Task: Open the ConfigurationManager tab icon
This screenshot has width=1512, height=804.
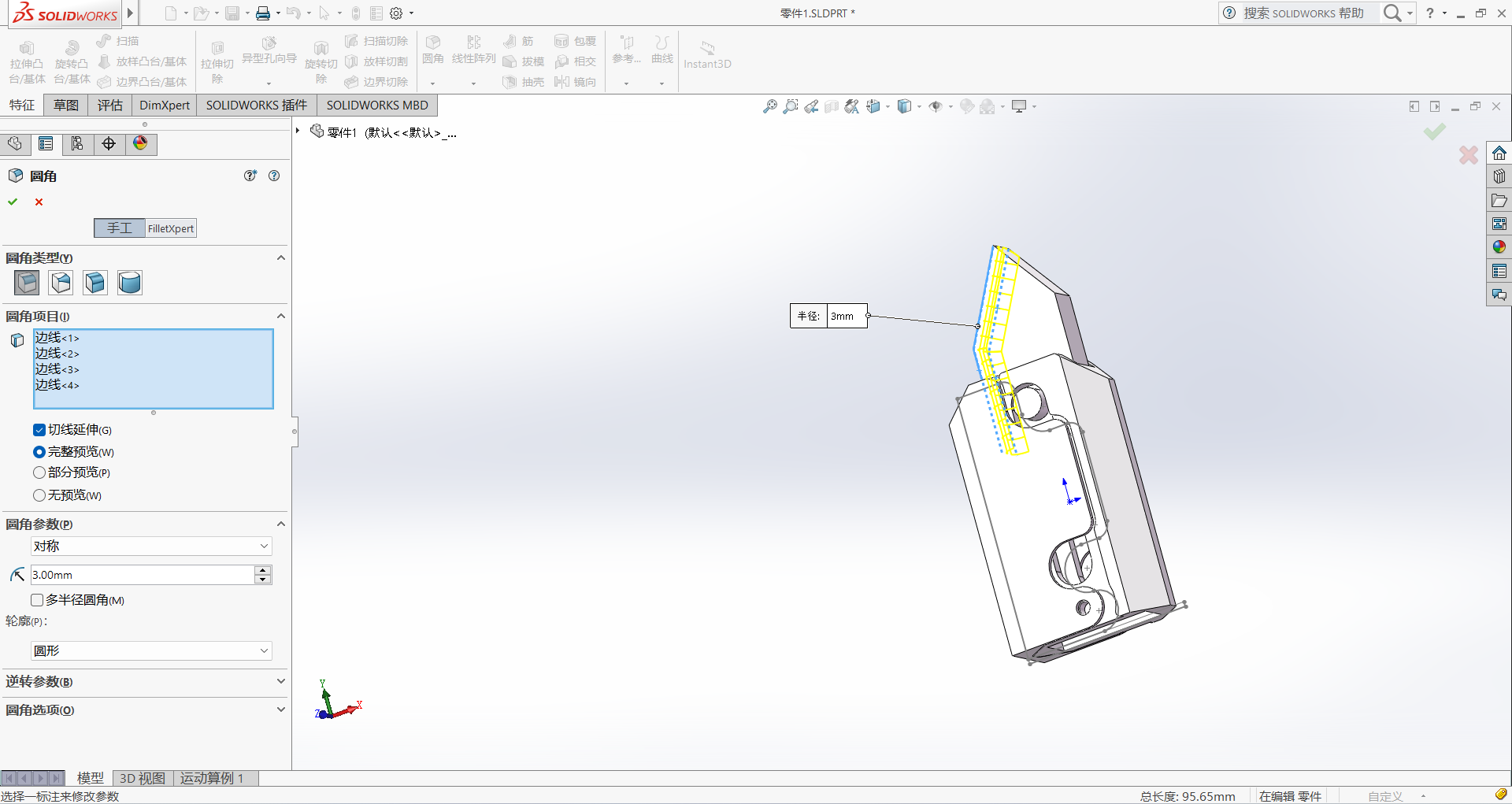Action: (77, 143)
